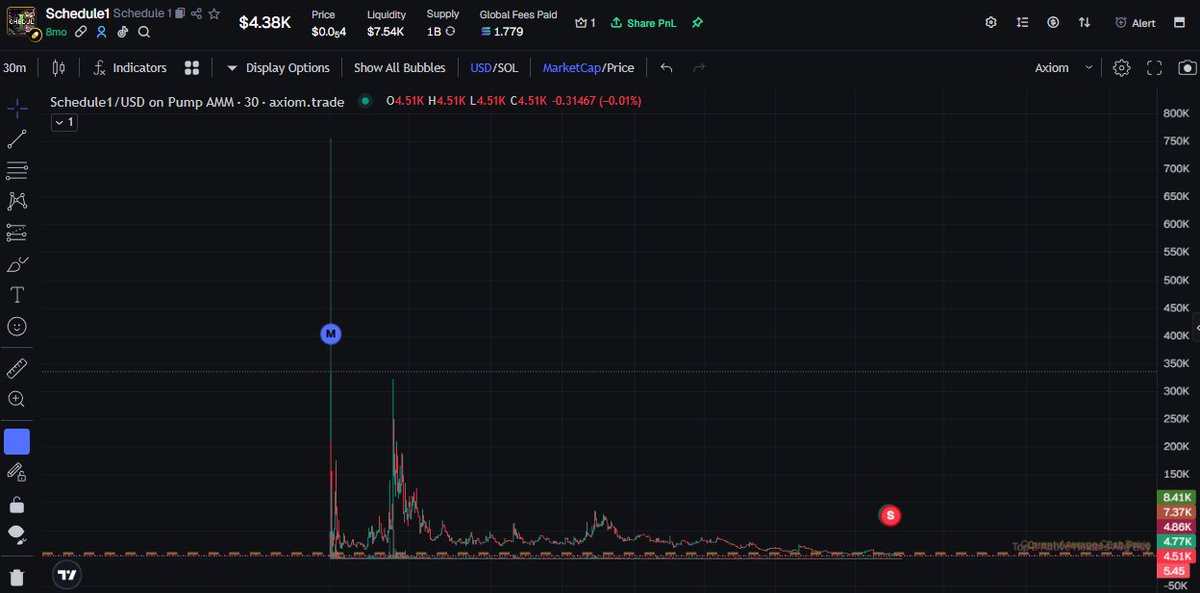Click the Schedule1/USD chart title

(x=197, y=101)
